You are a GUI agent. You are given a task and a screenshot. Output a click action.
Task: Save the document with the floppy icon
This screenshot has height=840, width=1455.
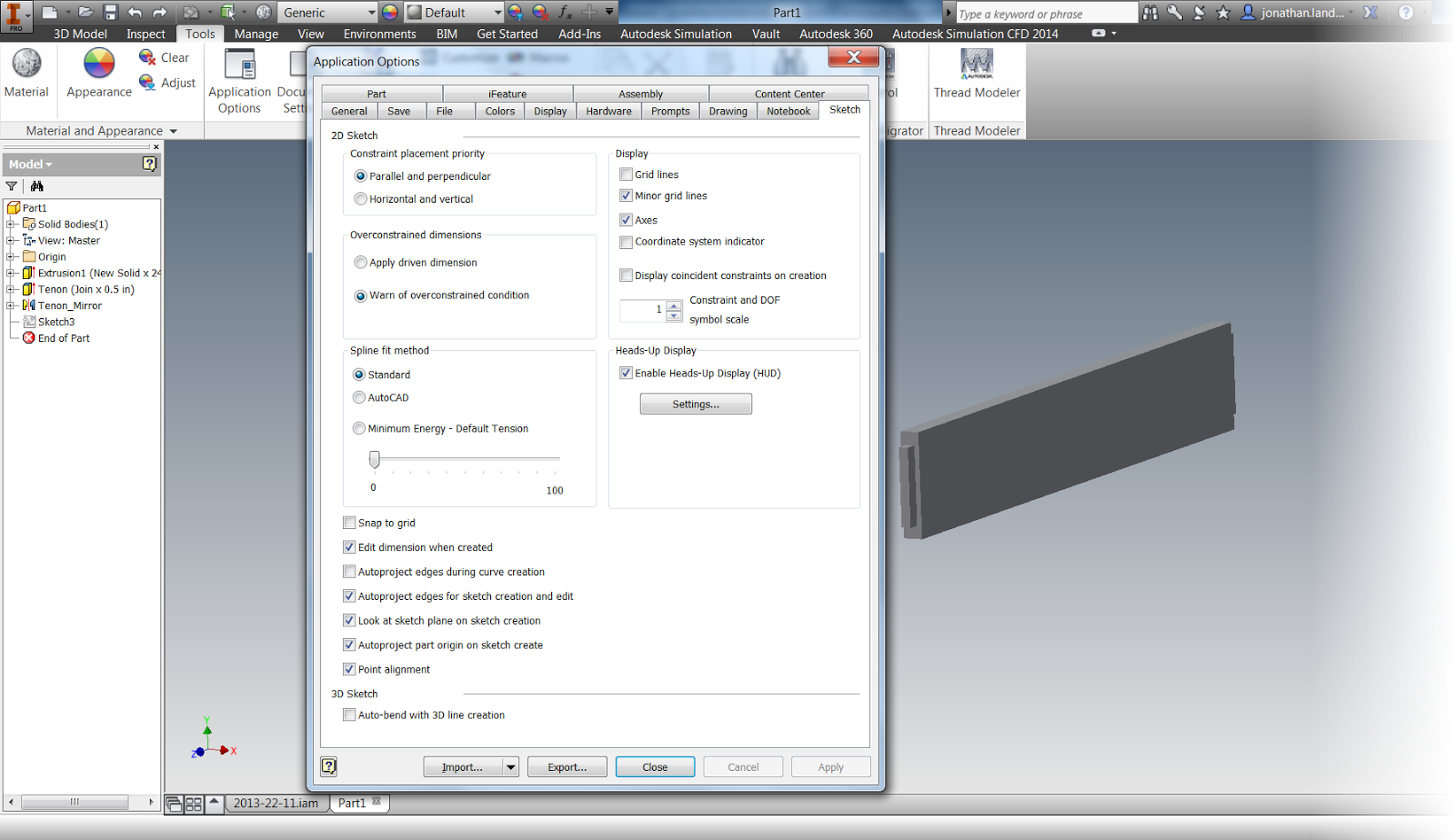[x=111, y=12]
